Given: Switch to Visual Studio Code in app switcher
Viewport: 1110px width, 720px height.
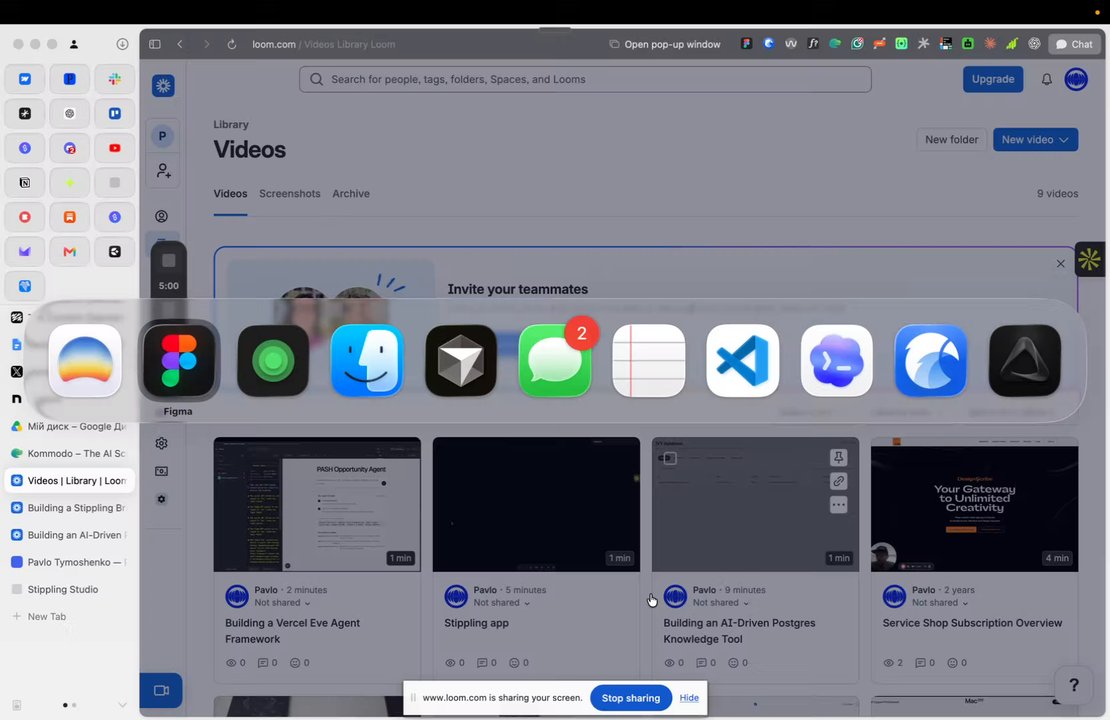Looking at the screenshot, I should 743,360.
